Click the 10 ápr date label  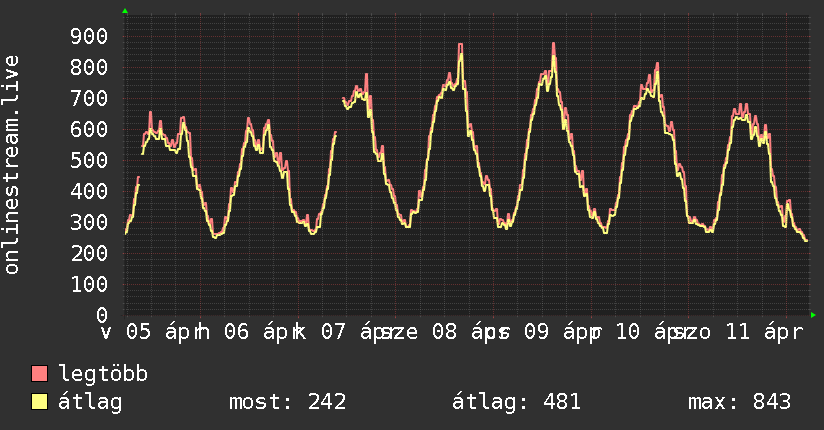tap(645, 332)
